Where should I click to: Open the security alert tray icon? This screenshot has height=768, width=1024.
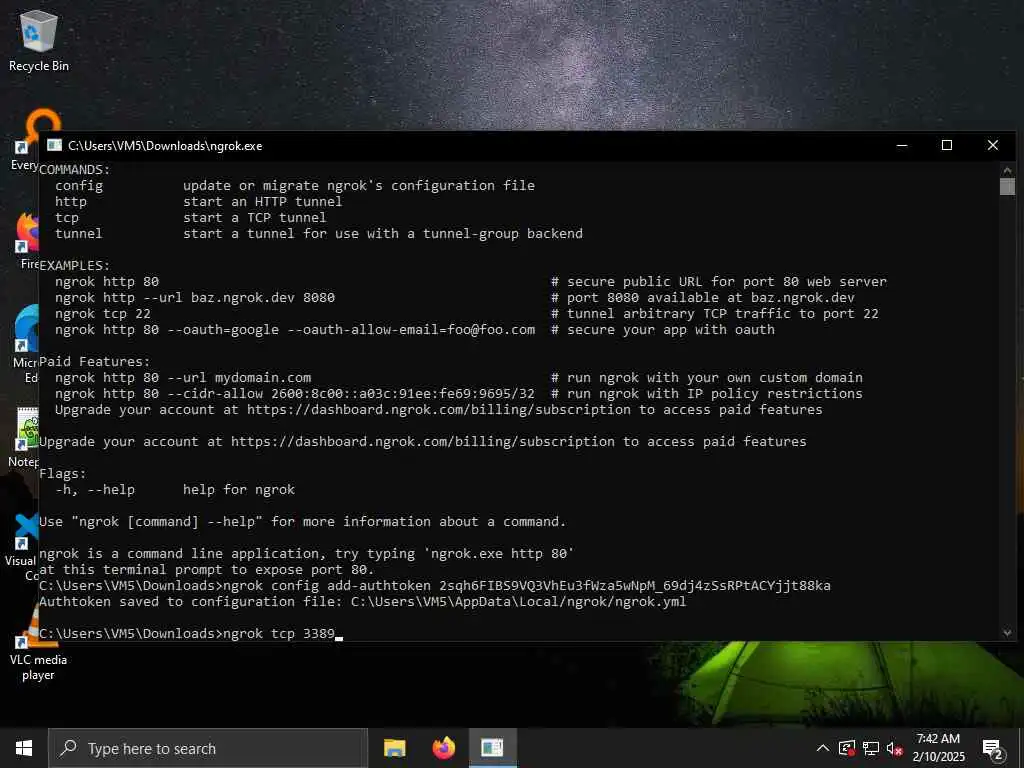click(x=847, y=748)
